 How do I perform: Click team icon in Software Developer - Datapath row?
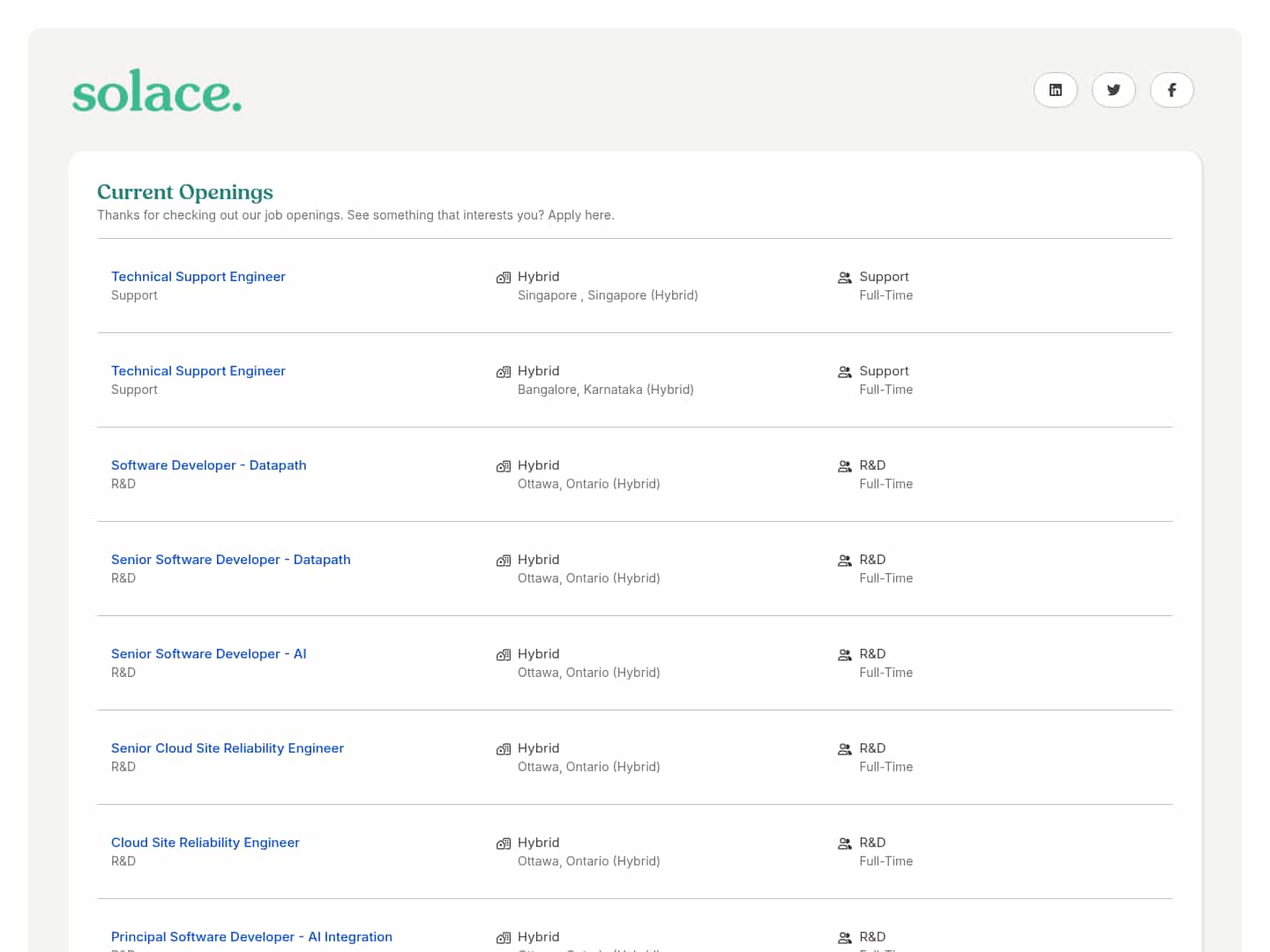tap(845, 466)
